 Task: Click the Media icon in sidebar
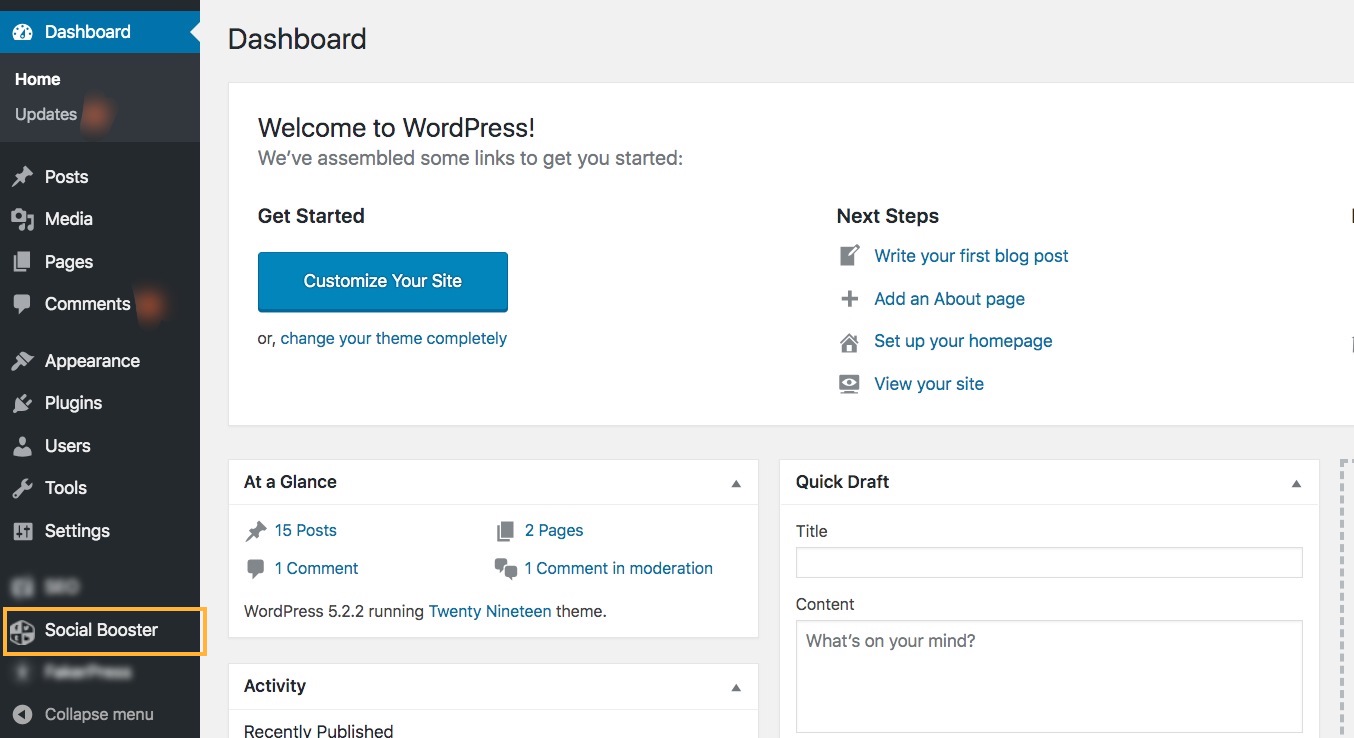coord(22,219)
